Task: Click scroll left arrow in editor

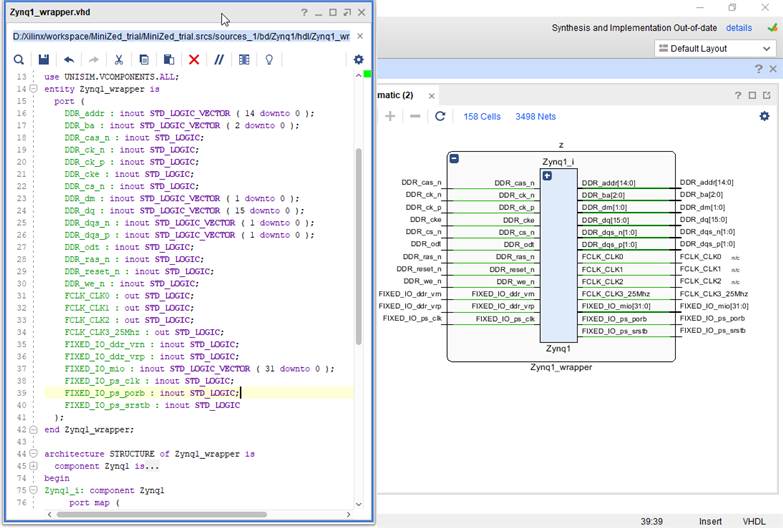Action: 49,514
